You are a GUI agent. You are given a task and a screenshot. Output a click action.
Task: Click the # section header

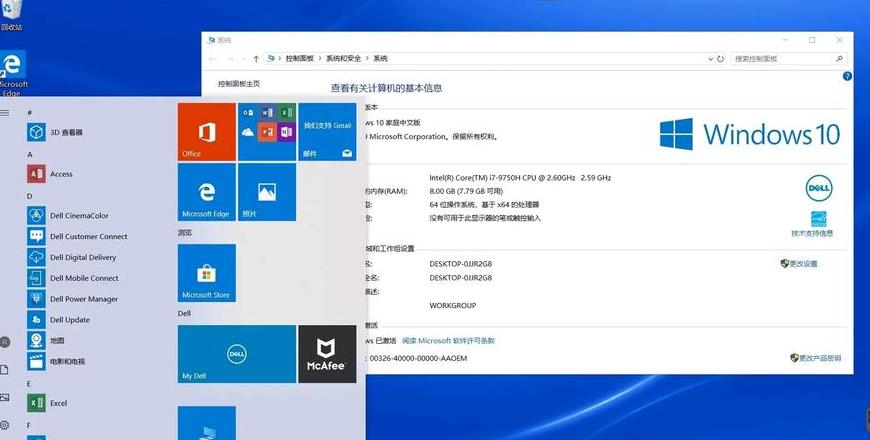[30, 113]
